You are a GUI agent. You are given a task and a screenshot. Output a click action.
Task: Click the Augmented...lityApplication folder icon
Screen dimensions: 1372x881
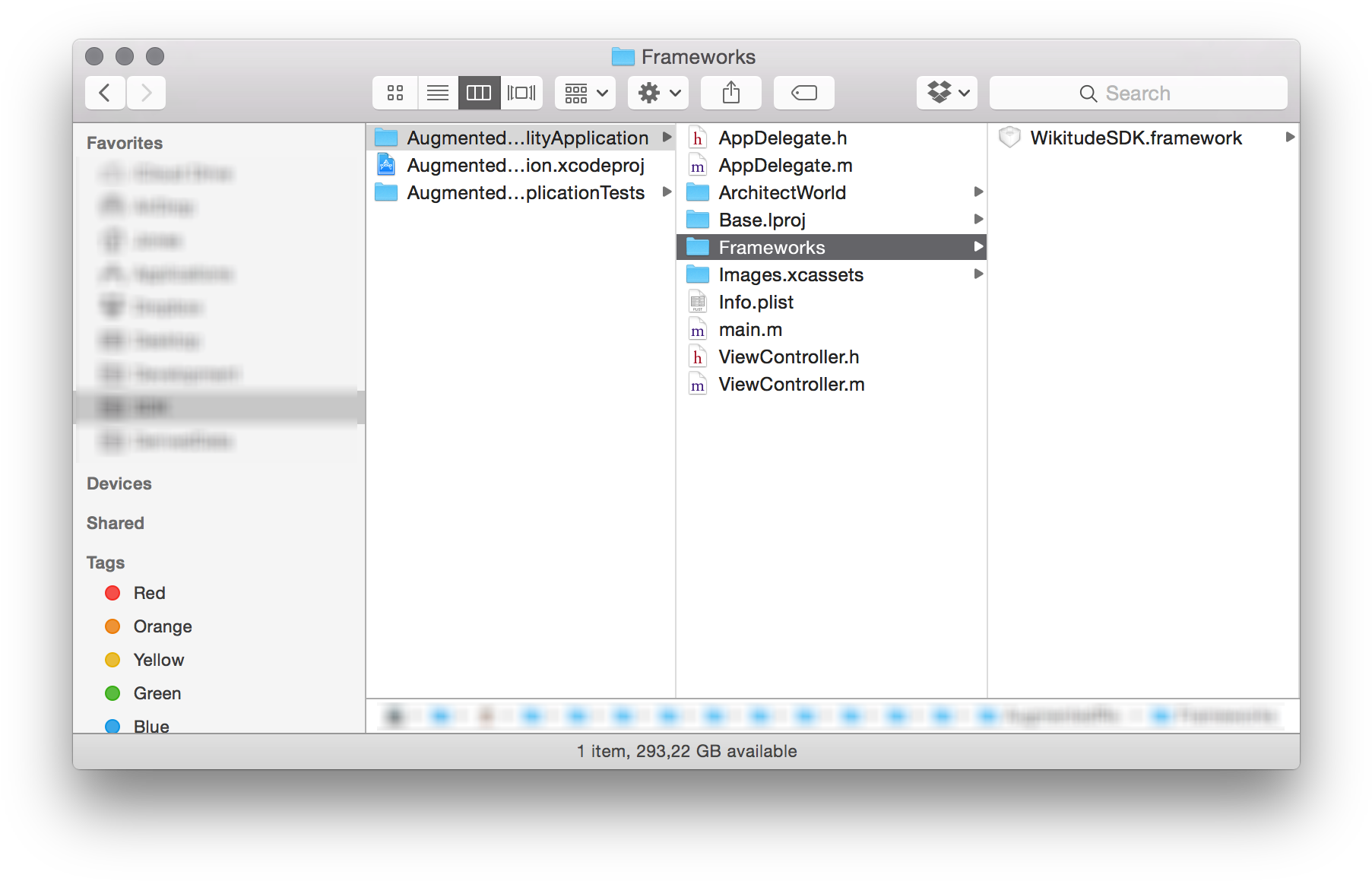click(x=386, y=138)
